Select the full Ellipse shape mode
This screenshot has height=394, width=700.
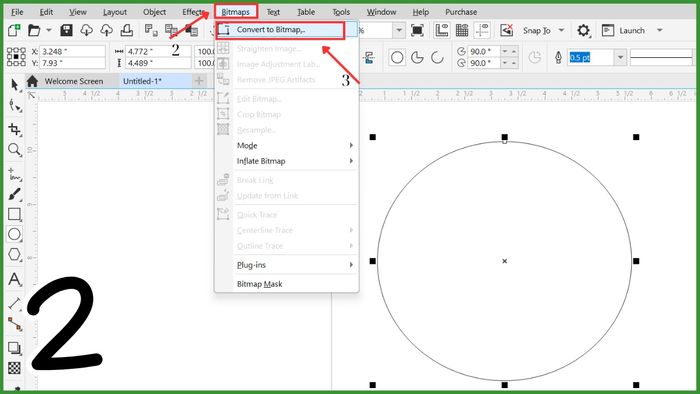coord(397,58)
